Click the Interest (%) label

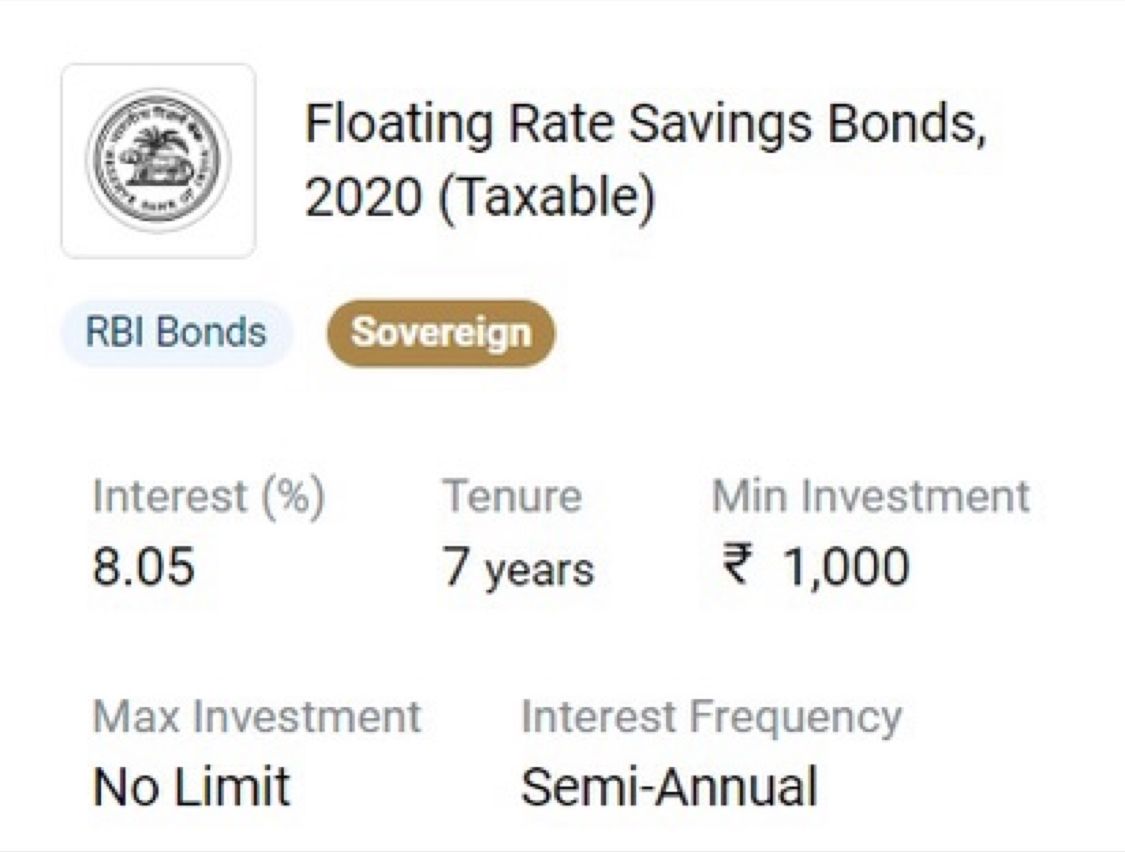click(x=208, y=497)
